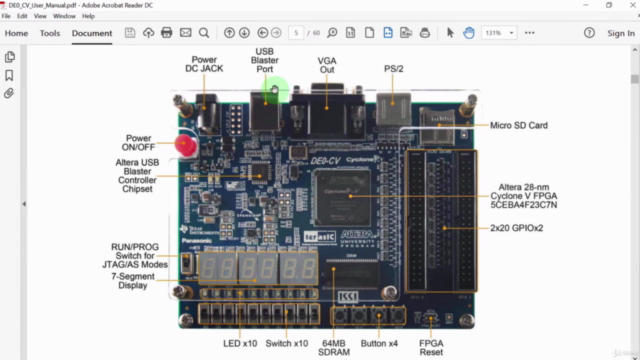Go to next page down arrow

244,33
